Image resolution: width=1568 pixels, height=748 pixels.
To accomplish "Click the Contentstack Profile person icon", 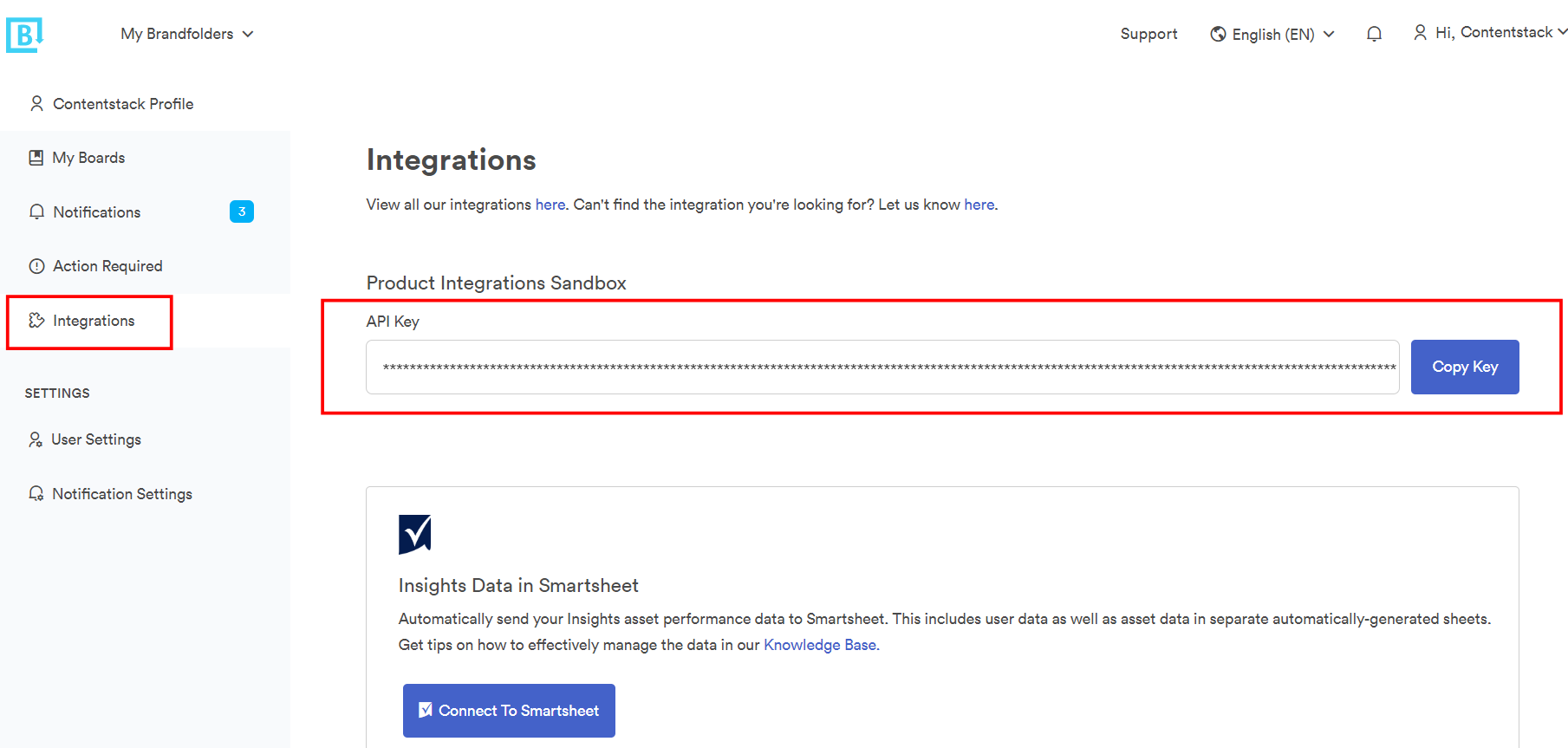I will (x=36, y=103).
